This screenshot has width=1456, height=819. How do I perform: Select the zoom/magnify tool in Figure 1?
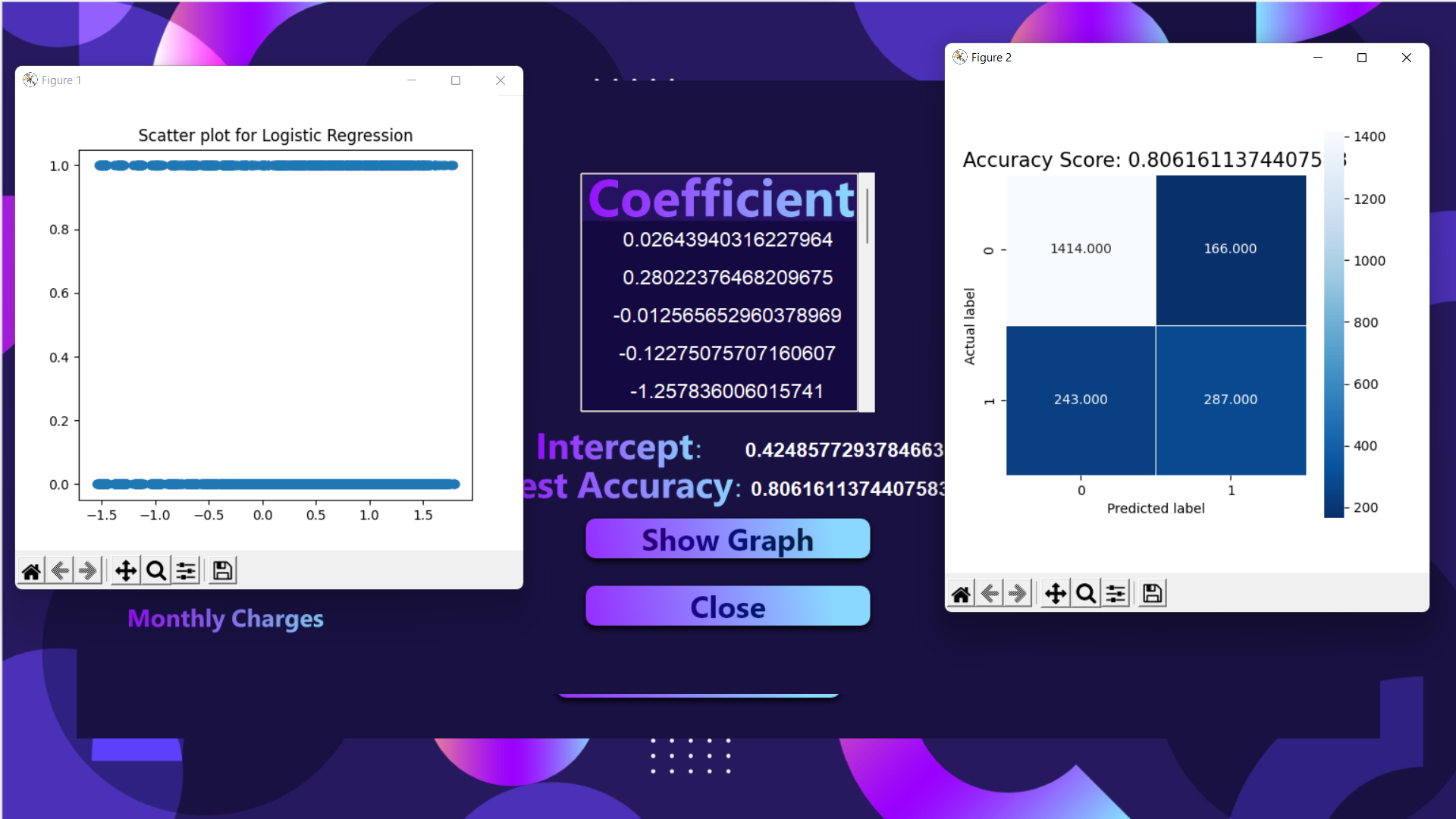(156, 570)
